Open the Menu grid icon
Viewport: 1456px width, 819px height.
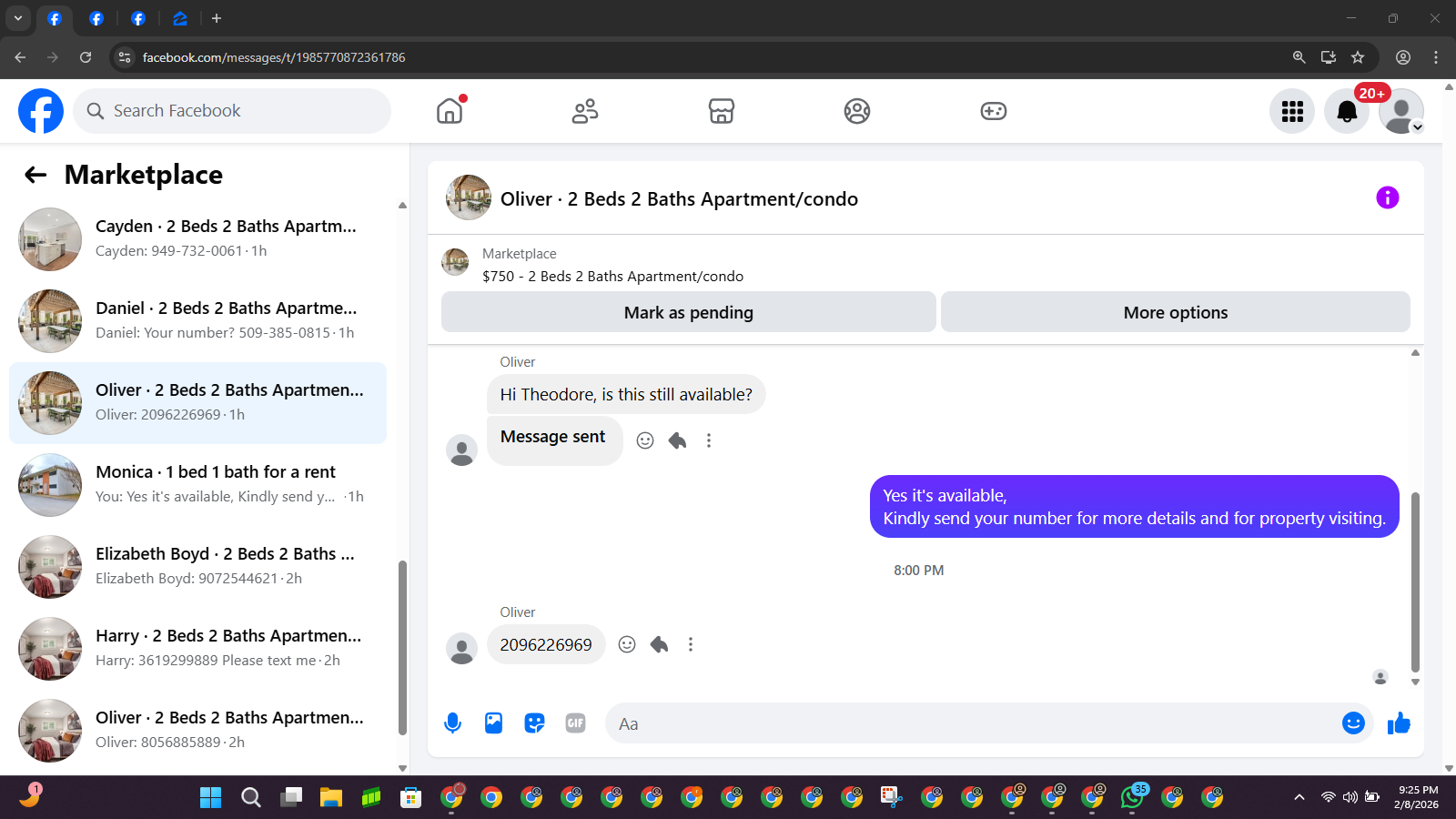pyautogui.click(x=1292, y=111)
